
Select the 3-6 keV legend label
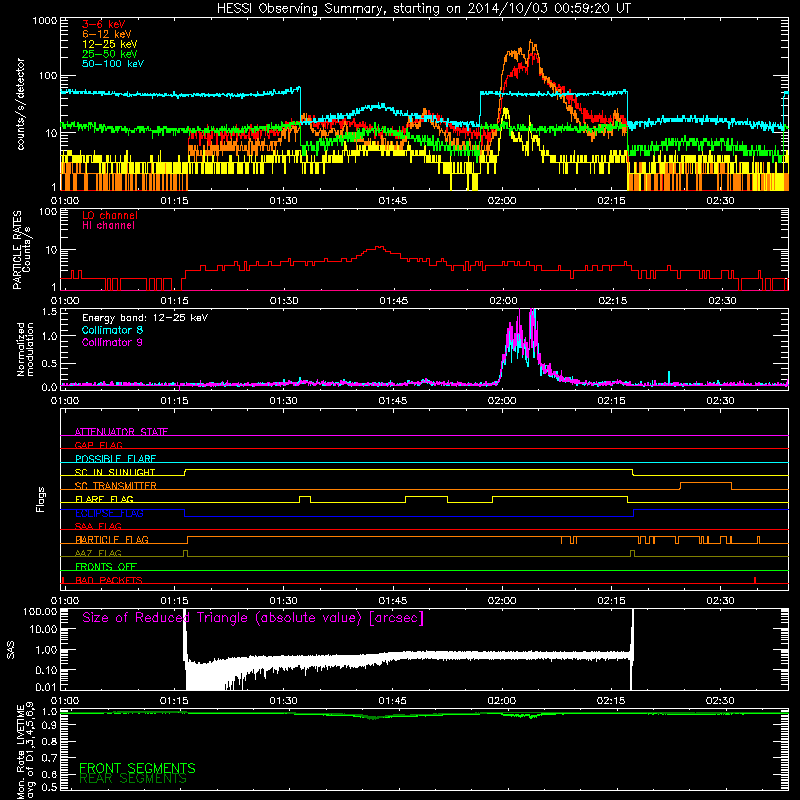click(104, 24)
